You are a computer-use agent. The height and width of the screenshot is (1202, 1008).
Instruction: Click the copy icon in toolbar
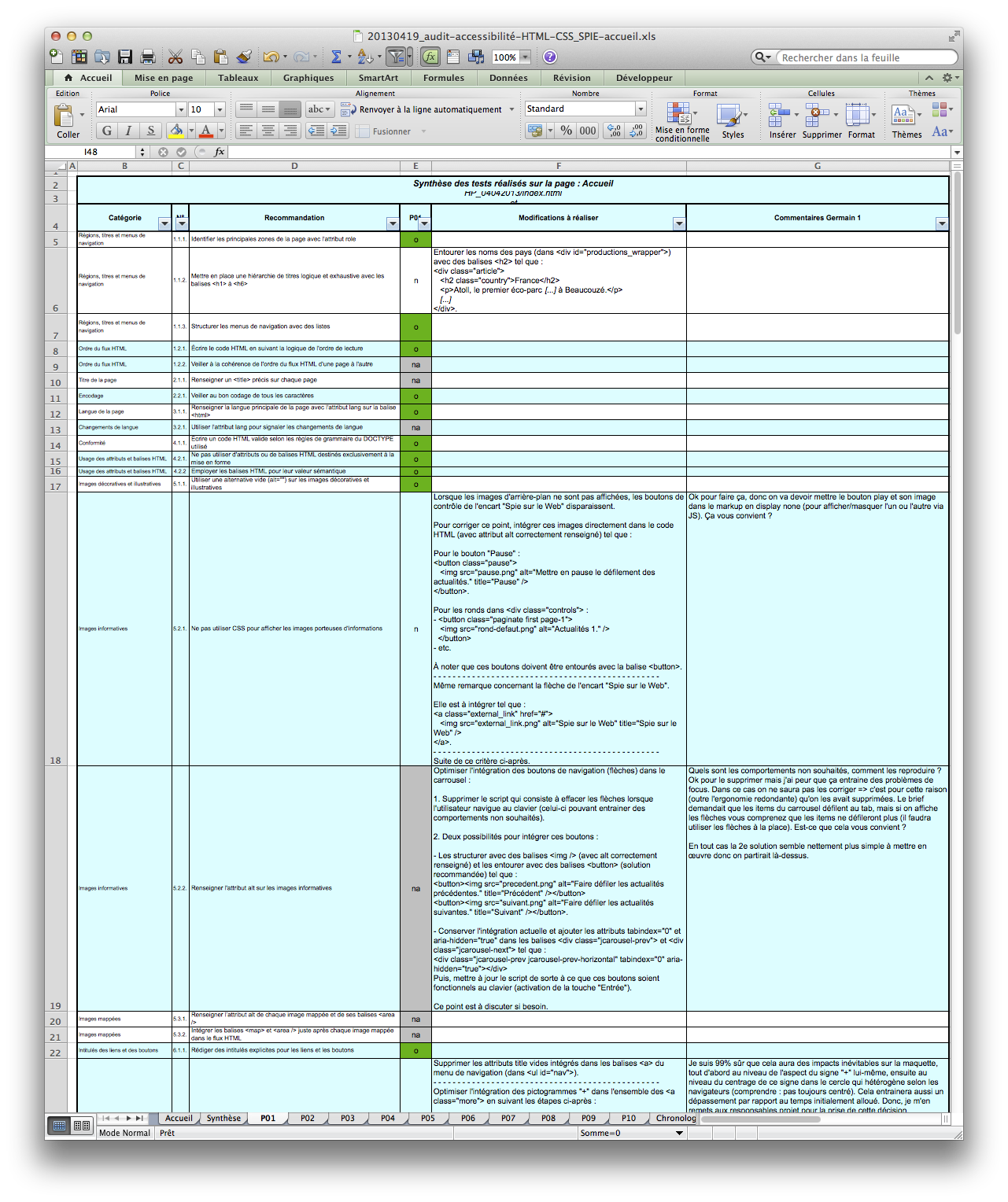click(198, 57)
